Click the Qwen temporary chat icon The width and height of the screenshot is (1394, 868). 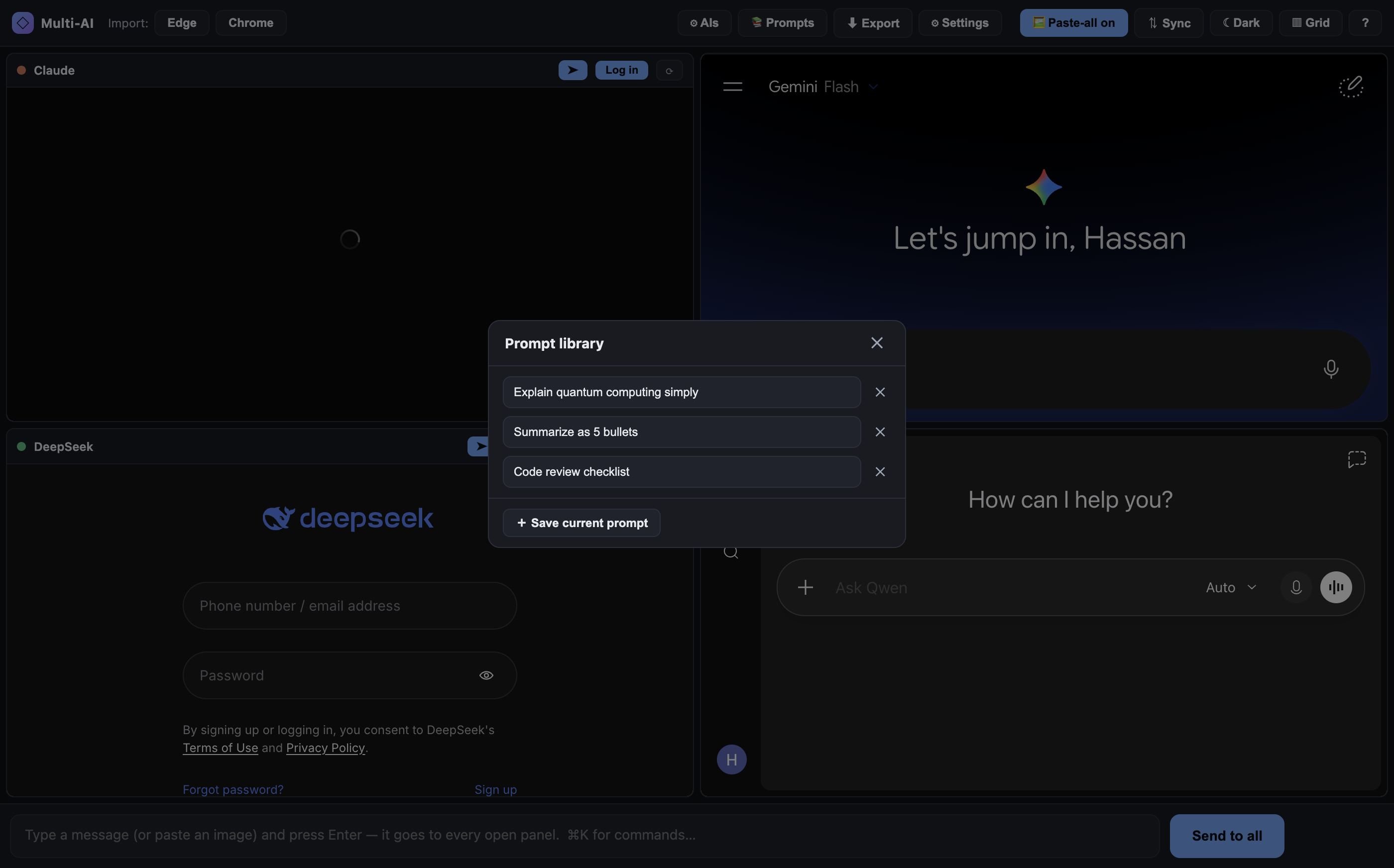pos(1357,459)
